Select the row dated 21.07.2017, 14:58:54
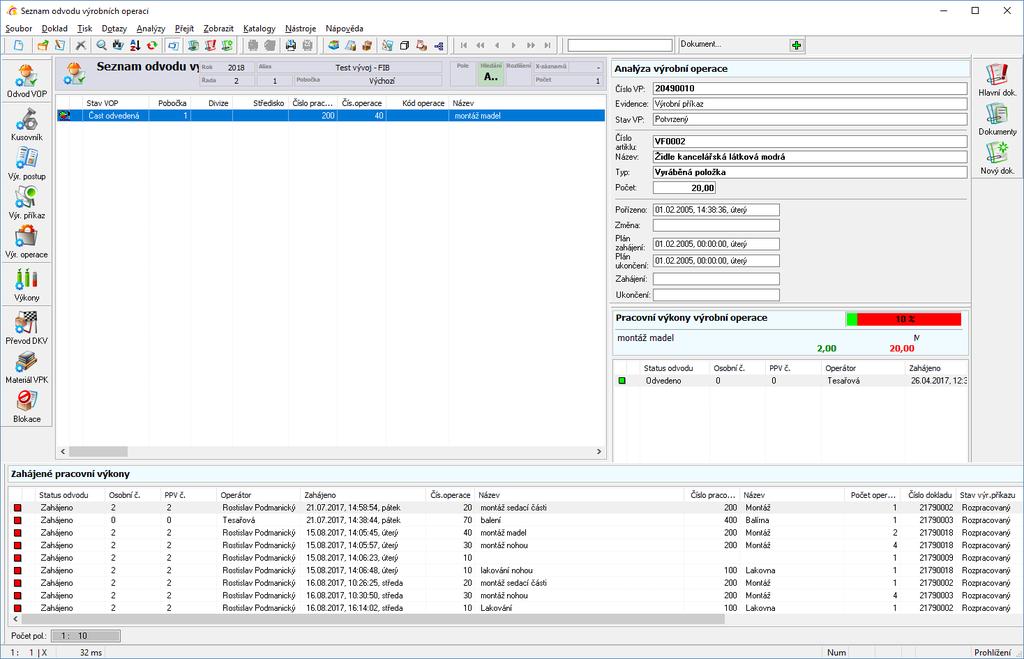The width and height of the screenshot is (1024, 659). tap(516, 507)
